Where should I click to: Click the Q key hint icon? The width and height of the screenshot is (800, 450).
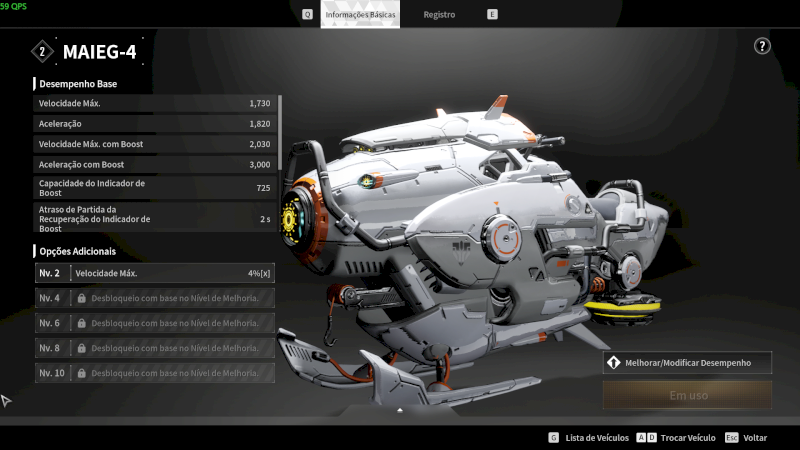[x=307, y=14]
